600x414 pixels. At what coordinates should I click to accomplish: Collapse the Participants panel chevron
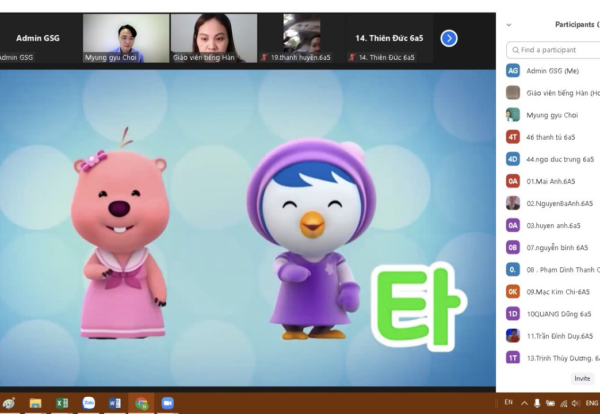pyautogui.click(x=509, y=25)
